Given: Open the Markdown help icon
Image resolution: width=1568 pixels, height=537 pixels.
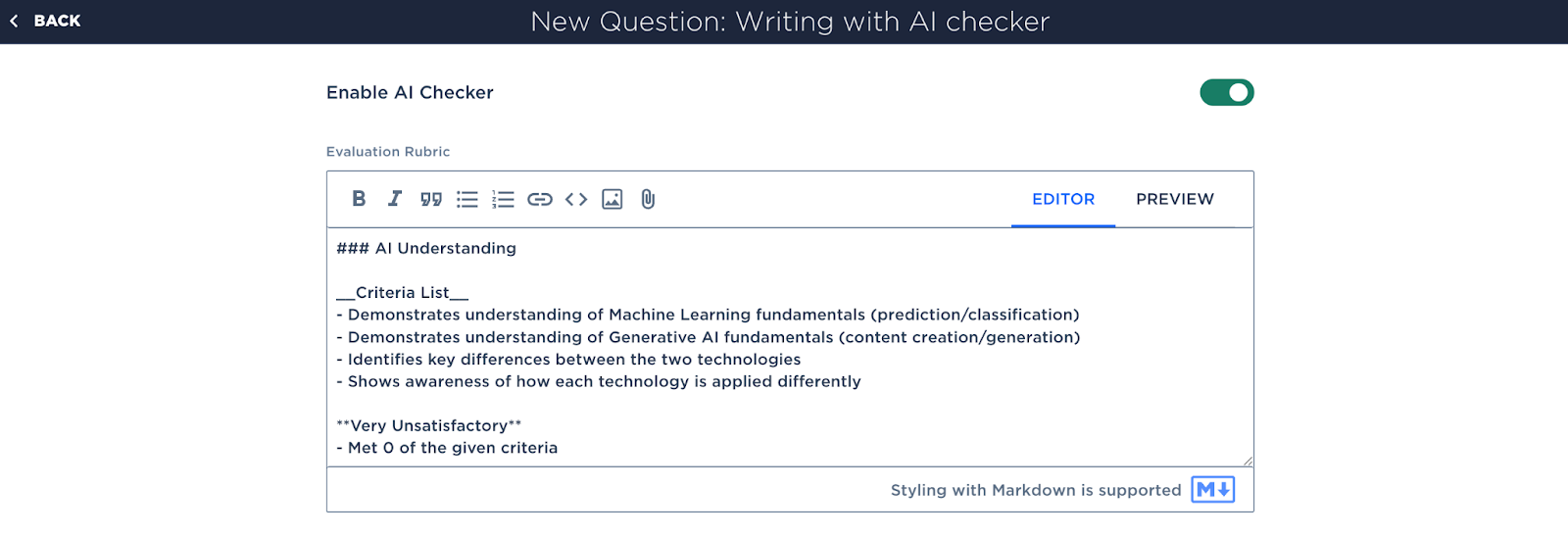Looking at the screenshot, I should (x=1213, y=489).
